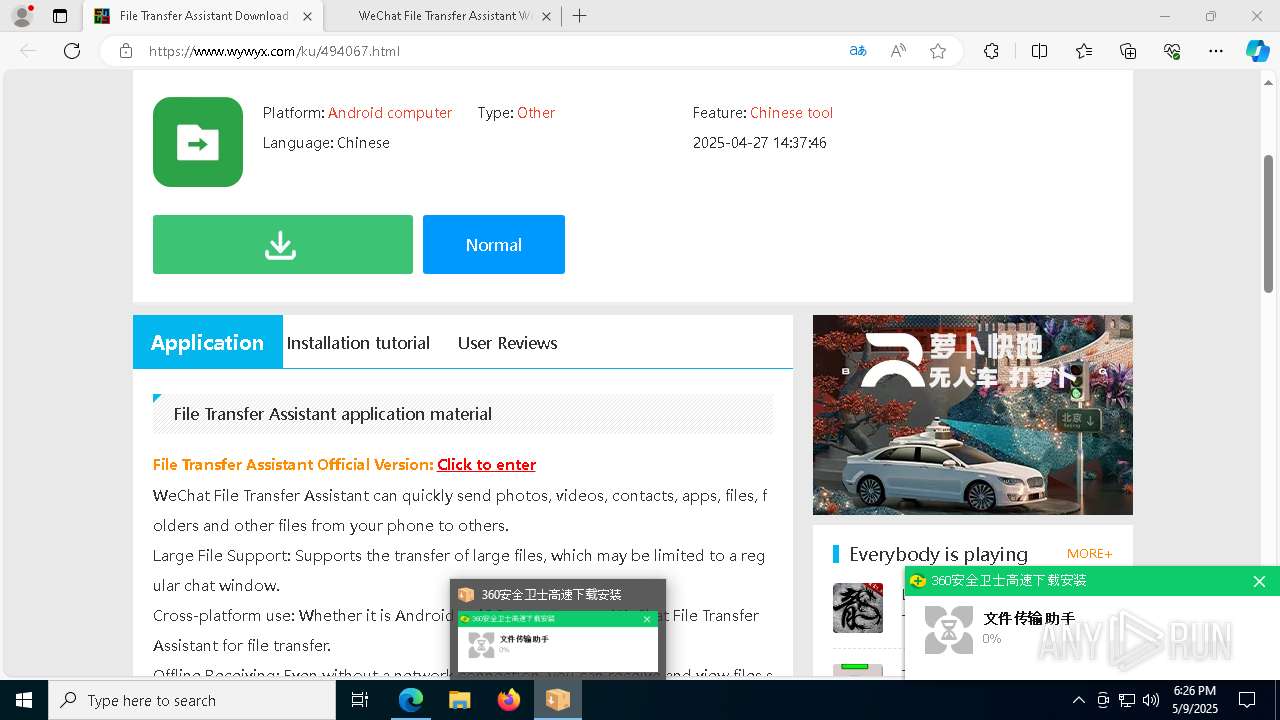This screenshot has height=720, width=1280.
Task: Click the 'Other' type link
Action: [x=536, y=113]
